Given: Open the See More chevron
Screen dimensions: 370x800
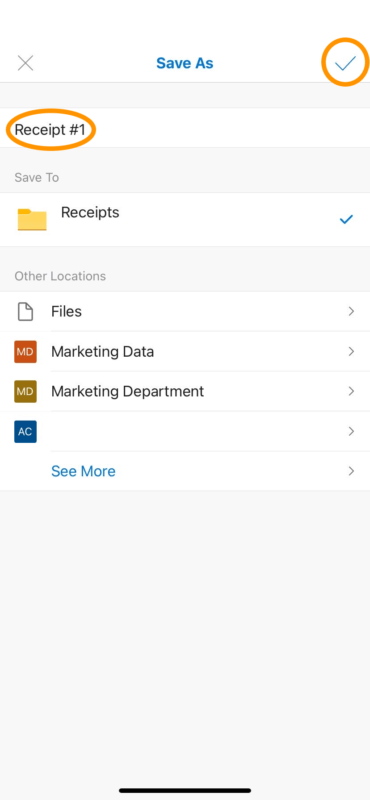Looking at the screenshot, I should (351, 471).
